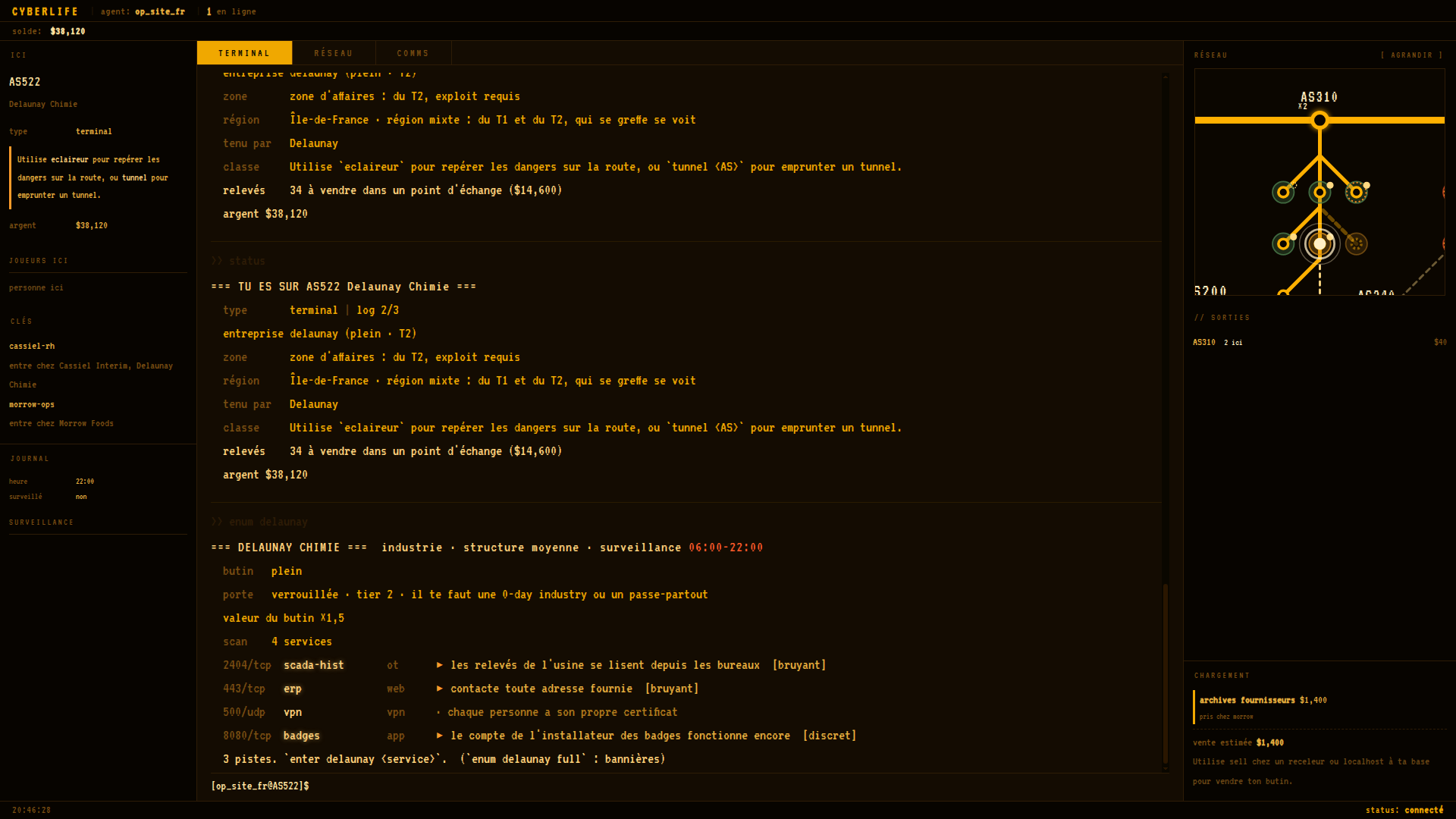Select the archives fournisseurs cargo item
Screen dimensions: 1456x819
(x=1319, y=707)
